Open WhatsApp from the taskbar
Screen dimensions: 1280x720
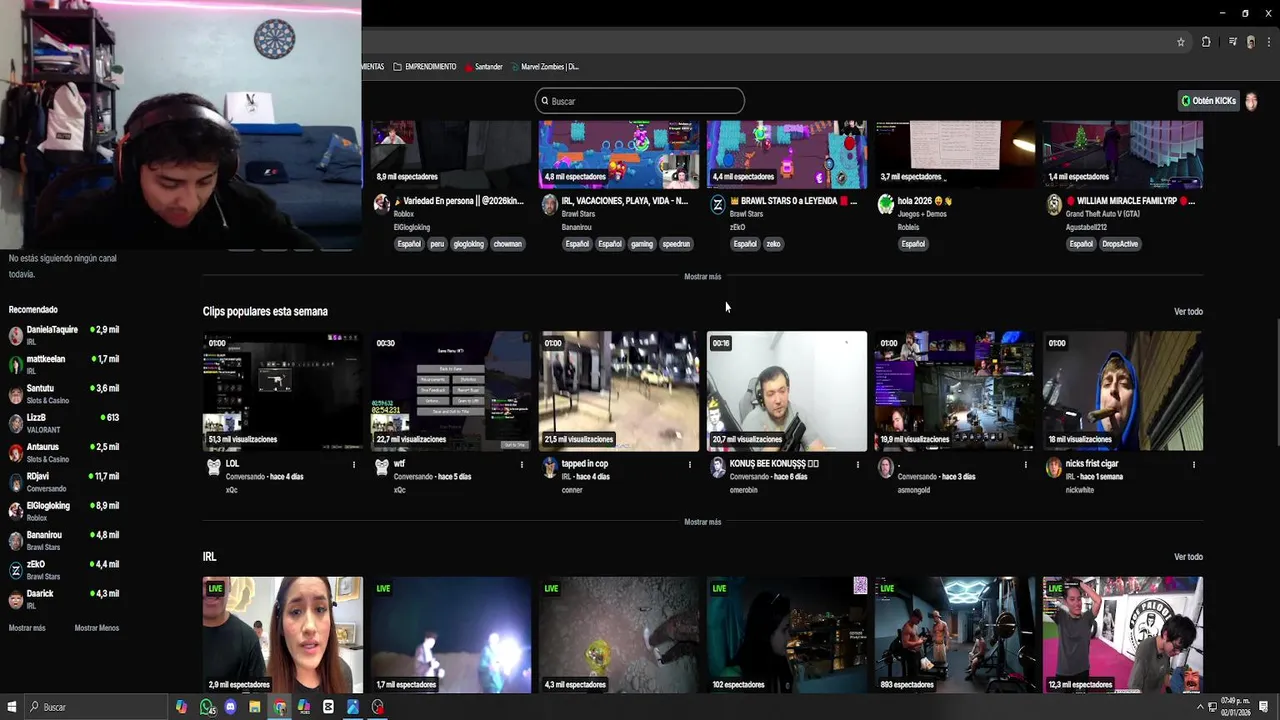tap(206, 707)
